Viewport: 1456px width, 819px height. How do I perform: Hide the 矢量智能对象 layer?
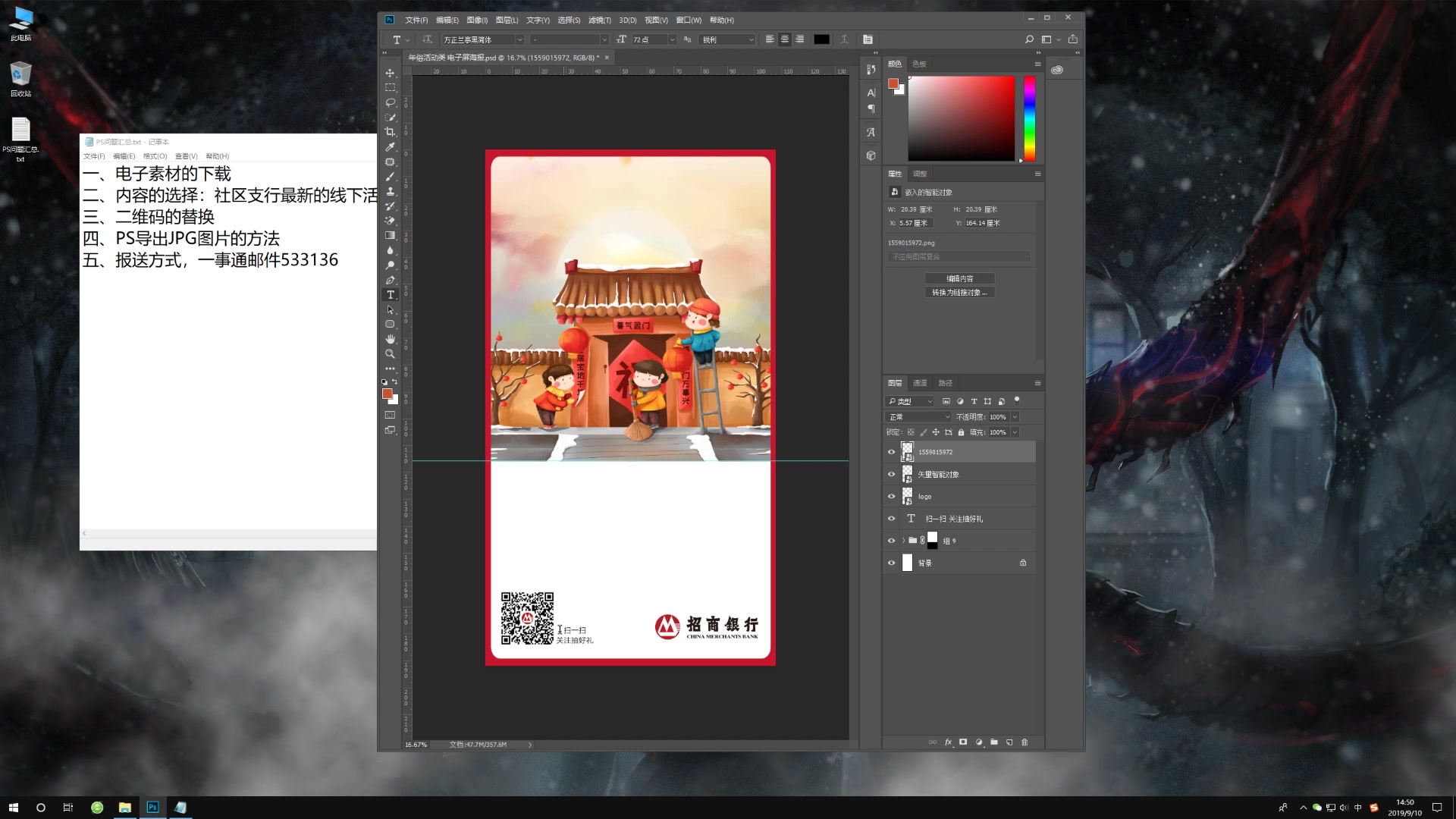pos(891,475)
